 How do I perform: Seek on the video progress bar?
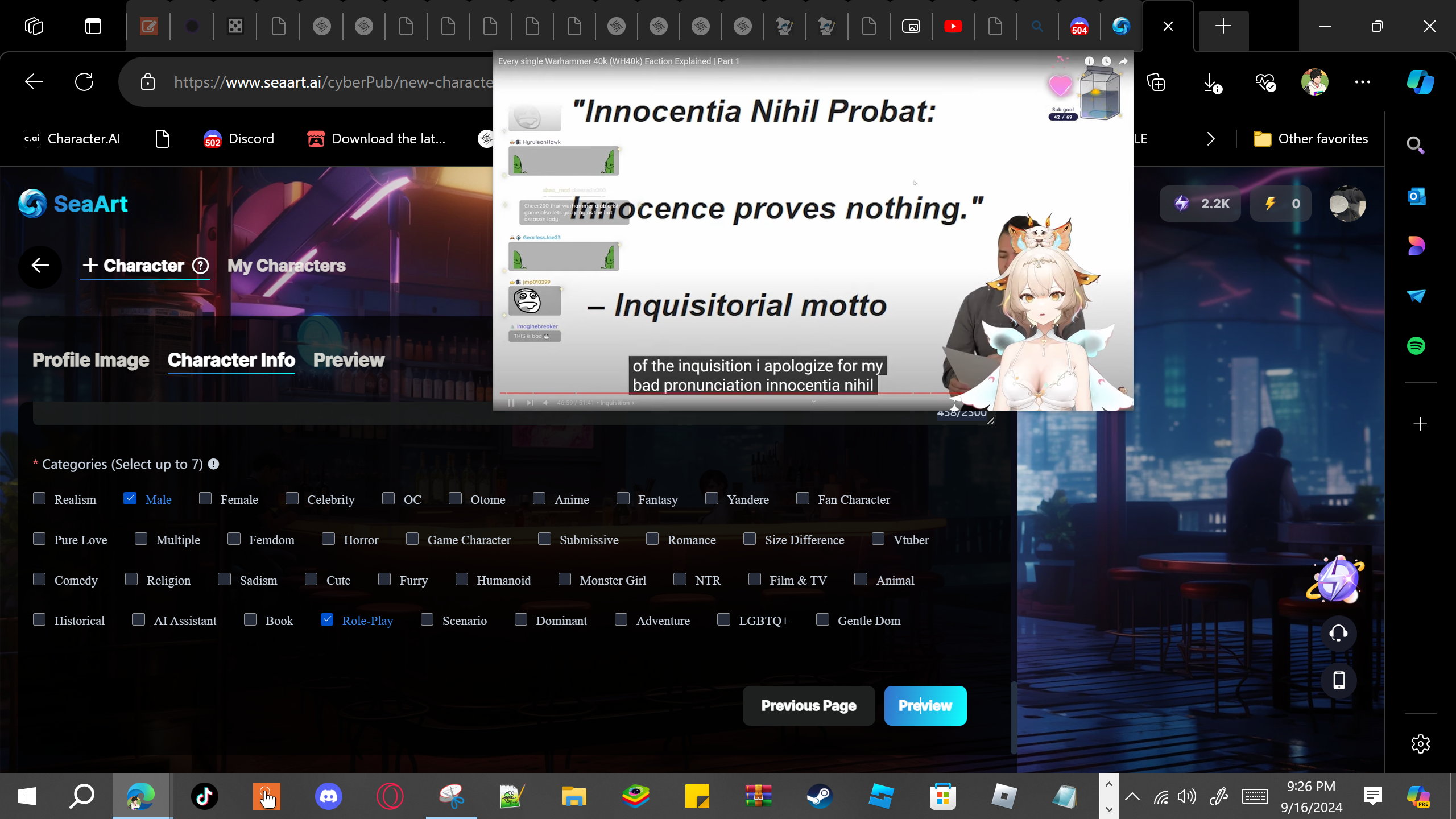(x=728, y=393)
